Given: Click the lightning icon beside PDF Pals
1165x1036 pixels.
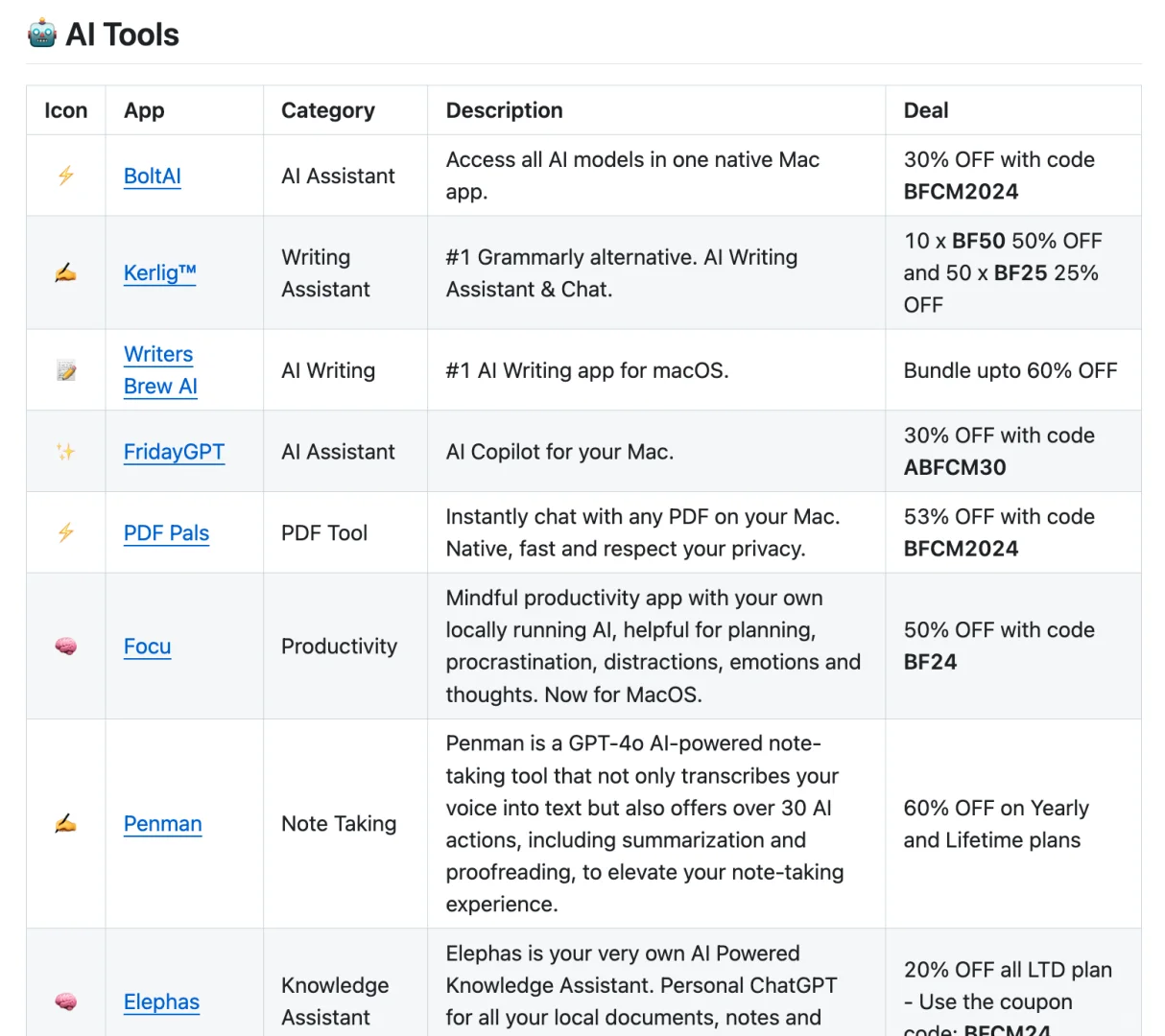Looking at the screenshot, I should (65, 532).
